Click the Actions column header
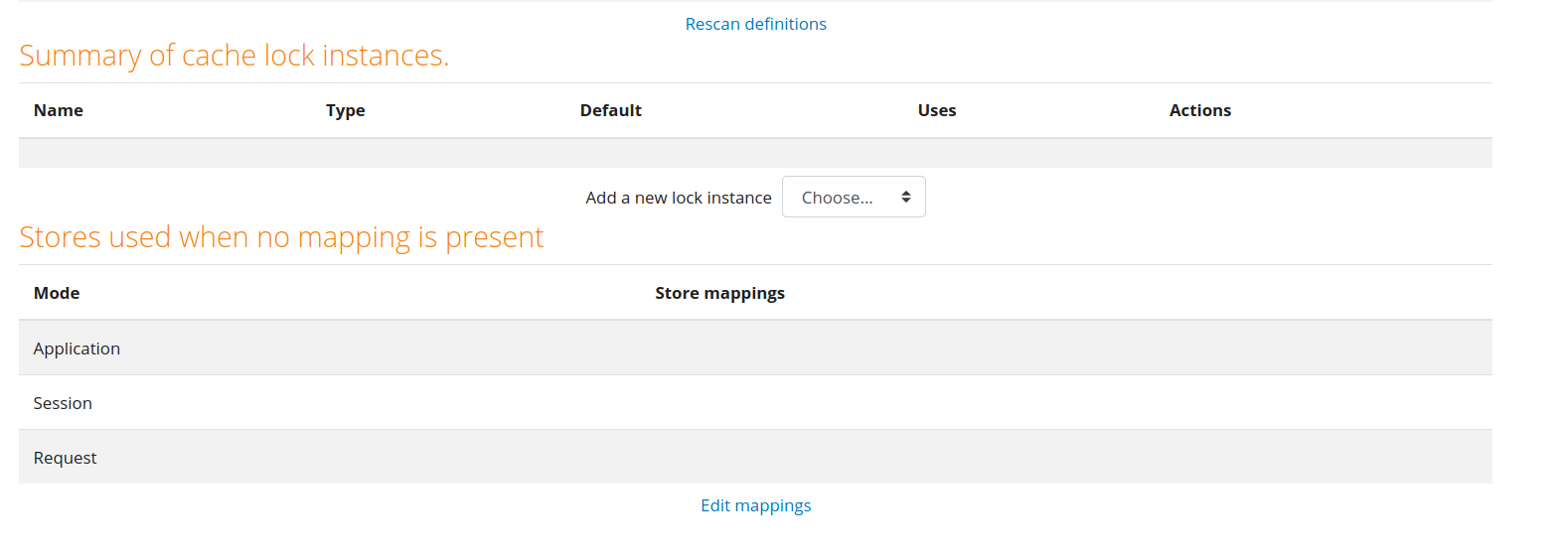Image resolution: width=1568 pixels, height=559 pixels. [1200, 110]
